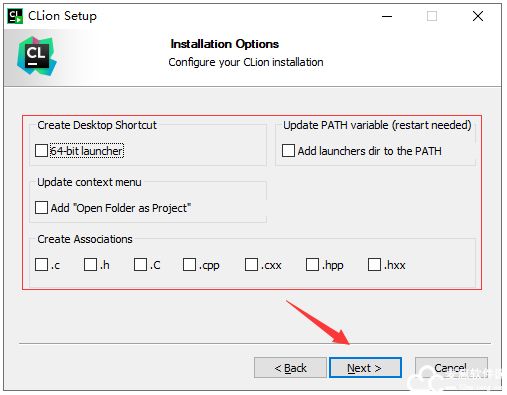The image size is (507, 395).
Task: Cancel the CLion setup
Action: [451, 368]
